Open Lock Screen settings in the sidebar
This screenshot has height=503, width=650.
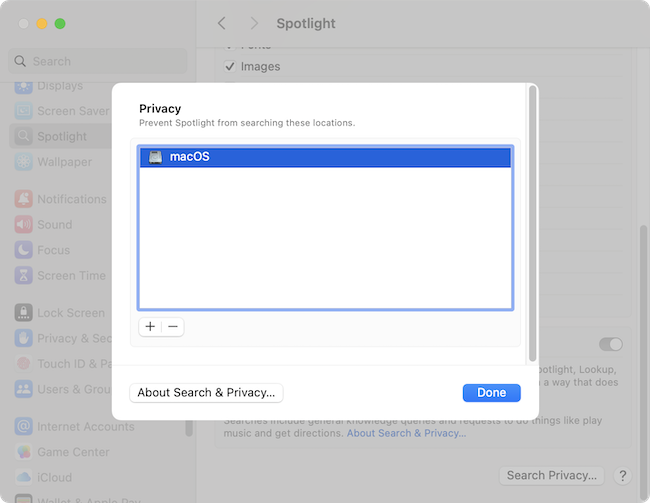(x=70, y=313)
